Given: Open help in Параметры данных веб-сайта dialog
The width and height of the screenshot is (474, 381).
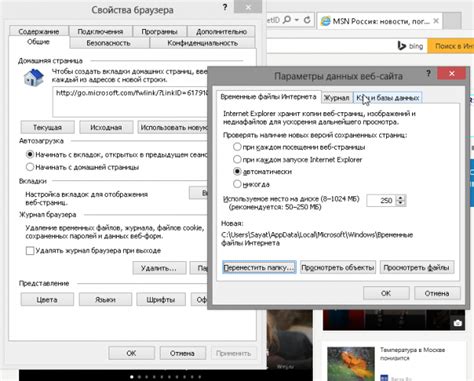Looking at the screenshot, I should tap(428, 73).
